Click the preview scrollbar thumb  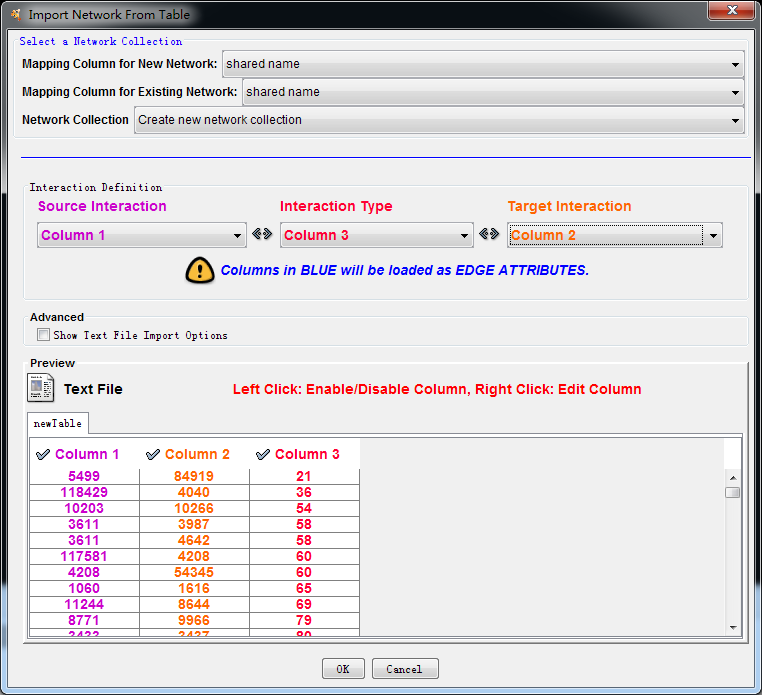(733, 492)
